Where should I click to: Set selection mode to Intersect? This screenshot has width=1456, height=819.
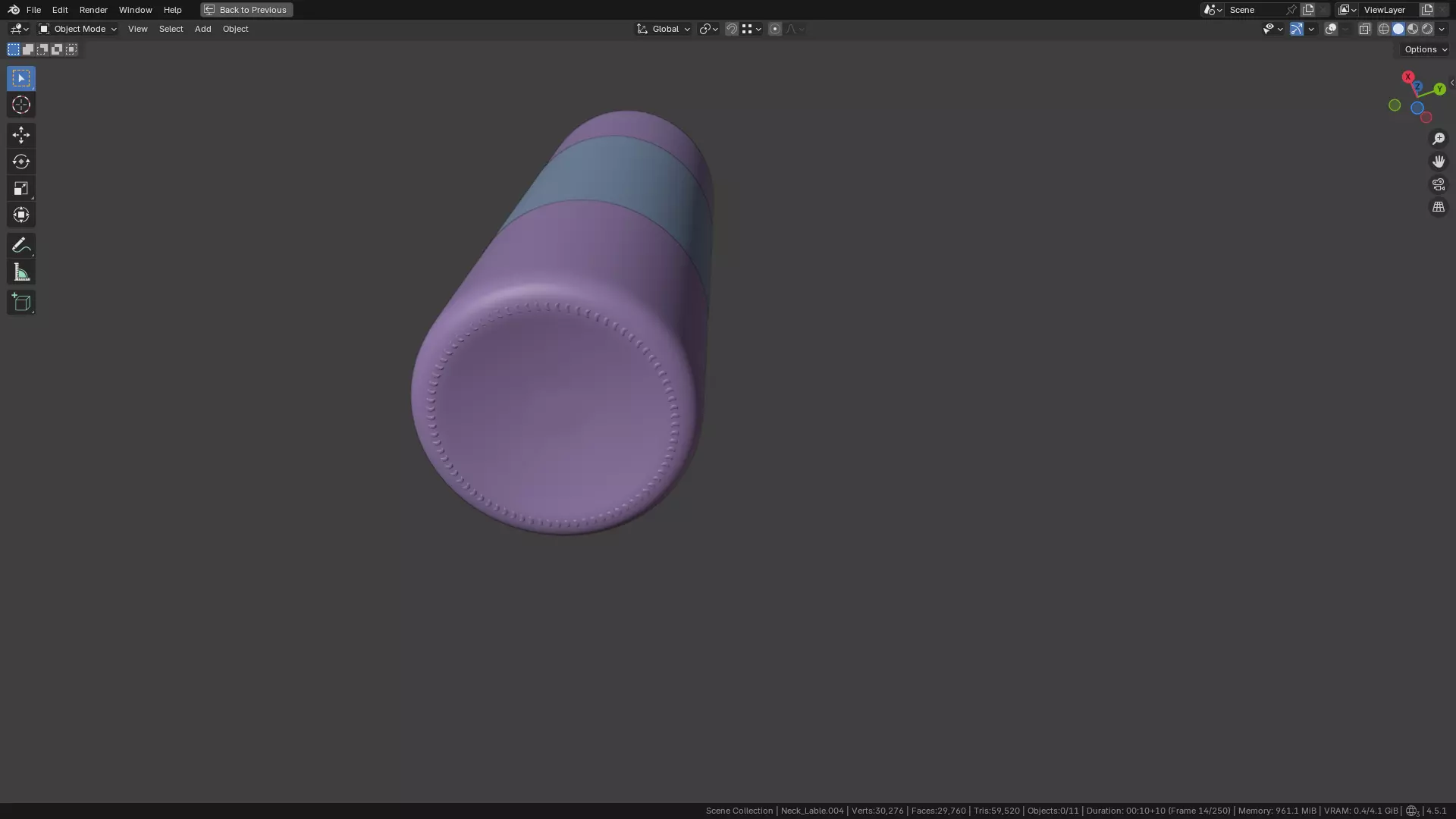pyautogui.click(x=71, y=49)
